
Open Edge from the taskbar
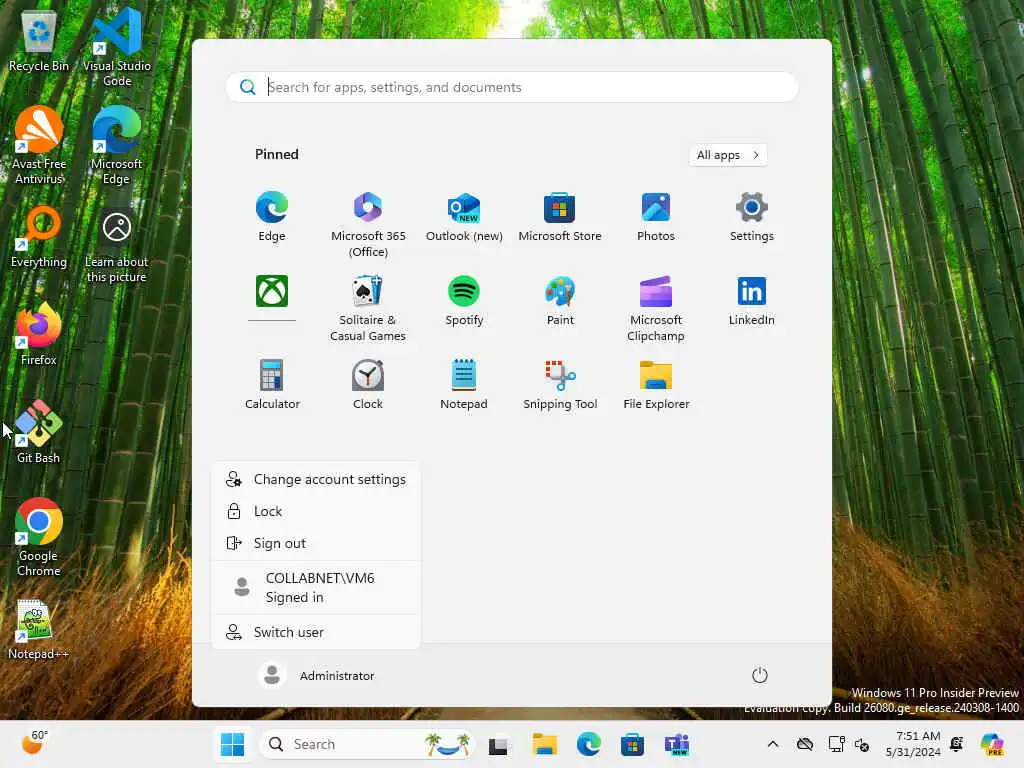588,744
